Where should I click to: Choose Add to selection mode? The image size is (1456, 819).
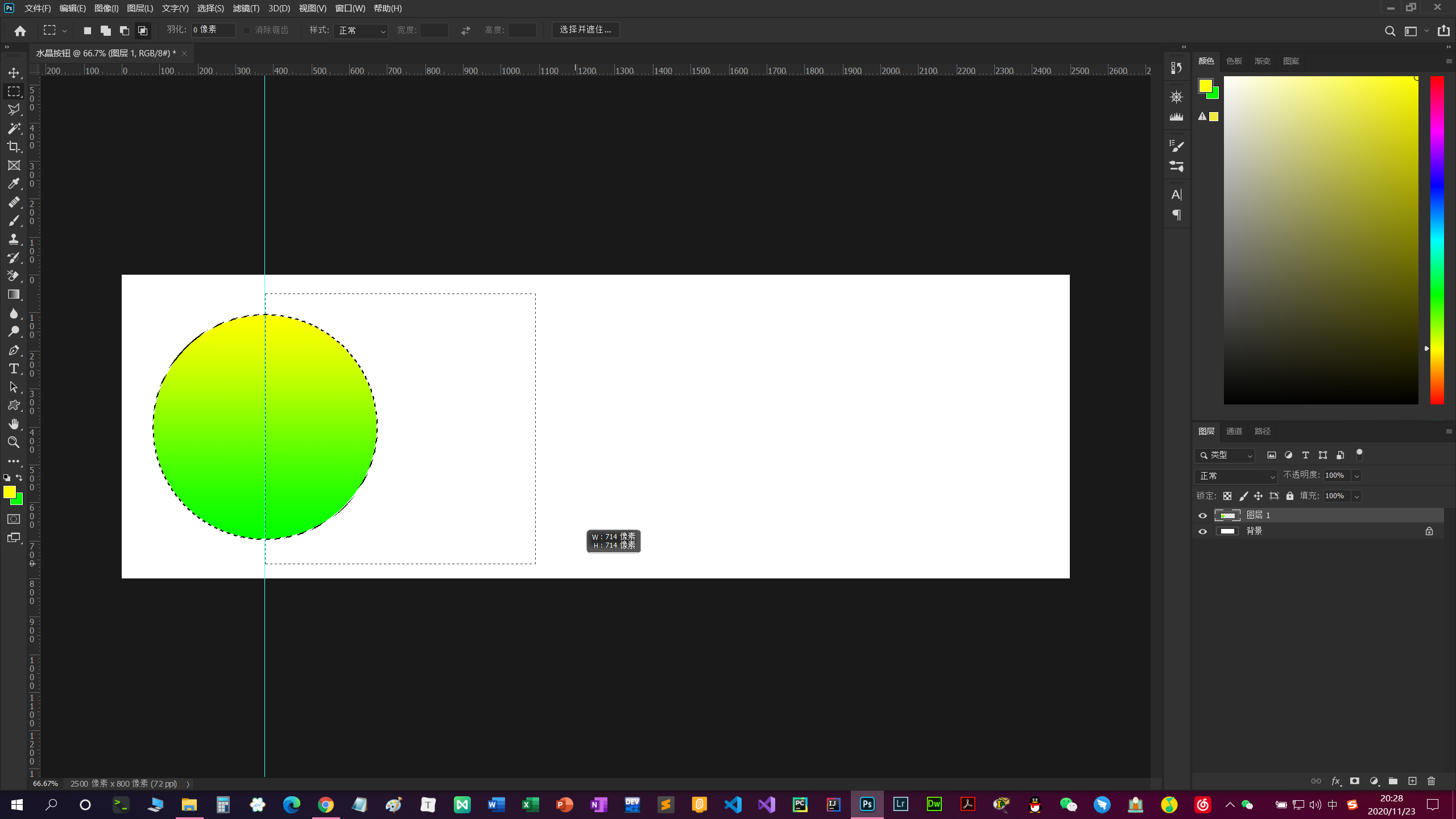(x=106, y=31)
